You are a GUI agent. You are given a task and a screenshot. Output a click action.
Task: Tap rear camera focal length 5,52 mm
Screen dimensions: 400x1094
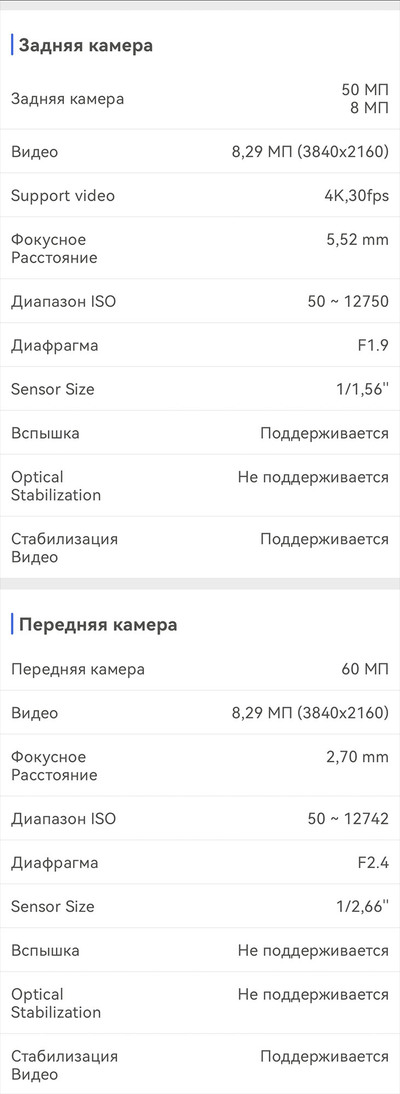point(357,240)
